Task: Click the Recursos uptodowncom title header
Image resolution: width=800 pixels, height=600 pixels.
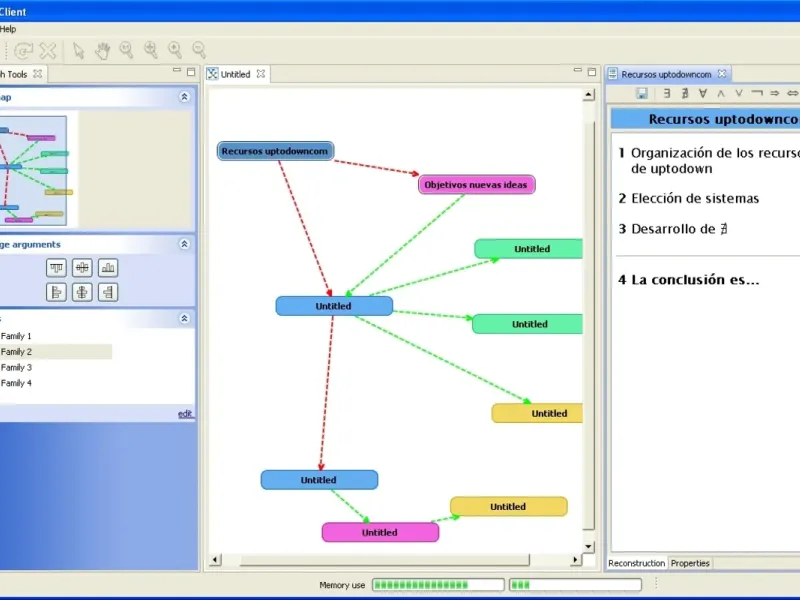Action: pyautogui.click(x=706, y=119)
